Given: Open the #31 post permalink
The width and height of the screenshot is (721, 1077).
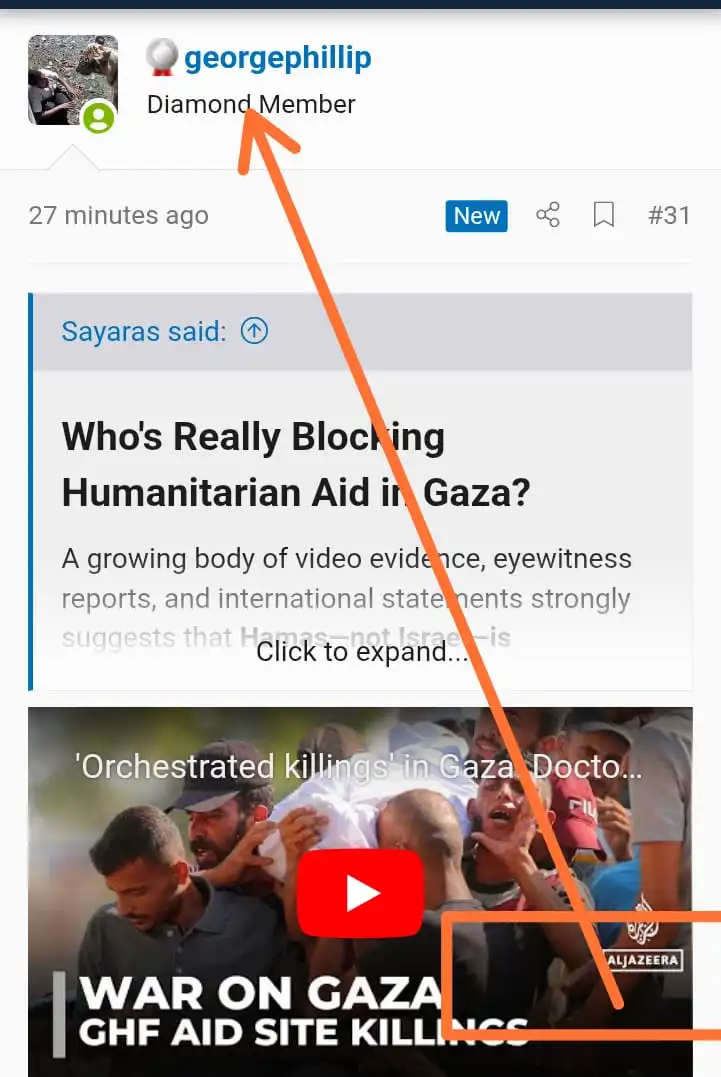Looking at the screenshot, I should (669, 216).
